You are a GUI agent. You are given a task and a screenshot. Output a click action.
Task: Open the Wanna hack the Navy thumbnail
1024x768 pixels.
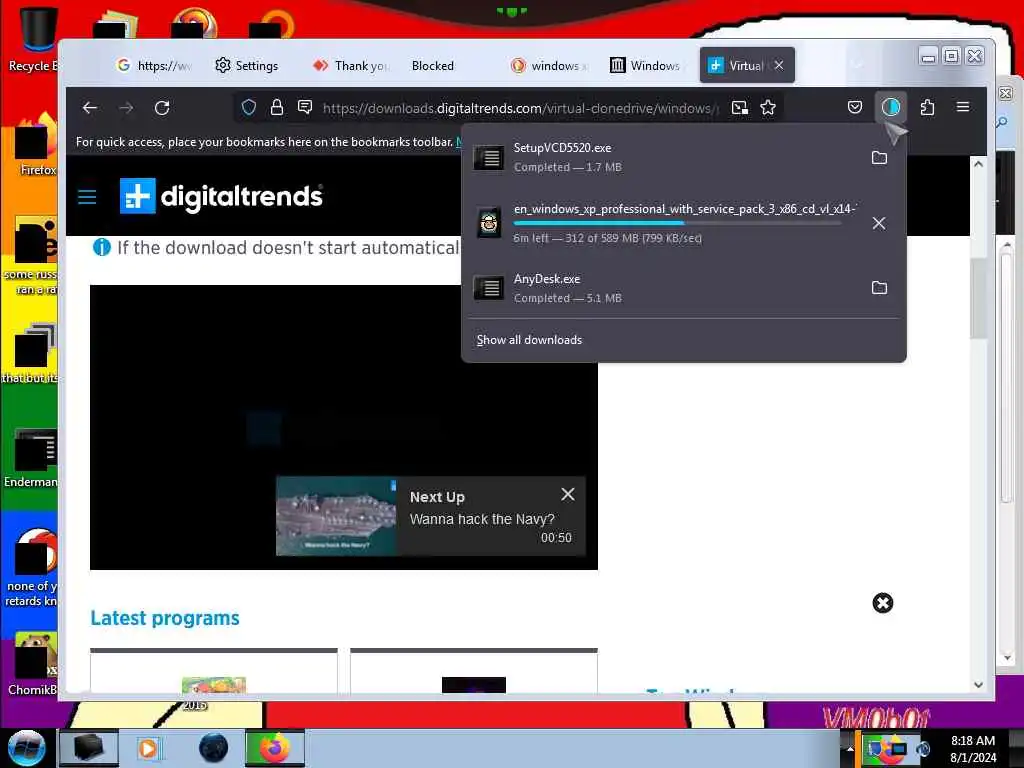[336, 516]
